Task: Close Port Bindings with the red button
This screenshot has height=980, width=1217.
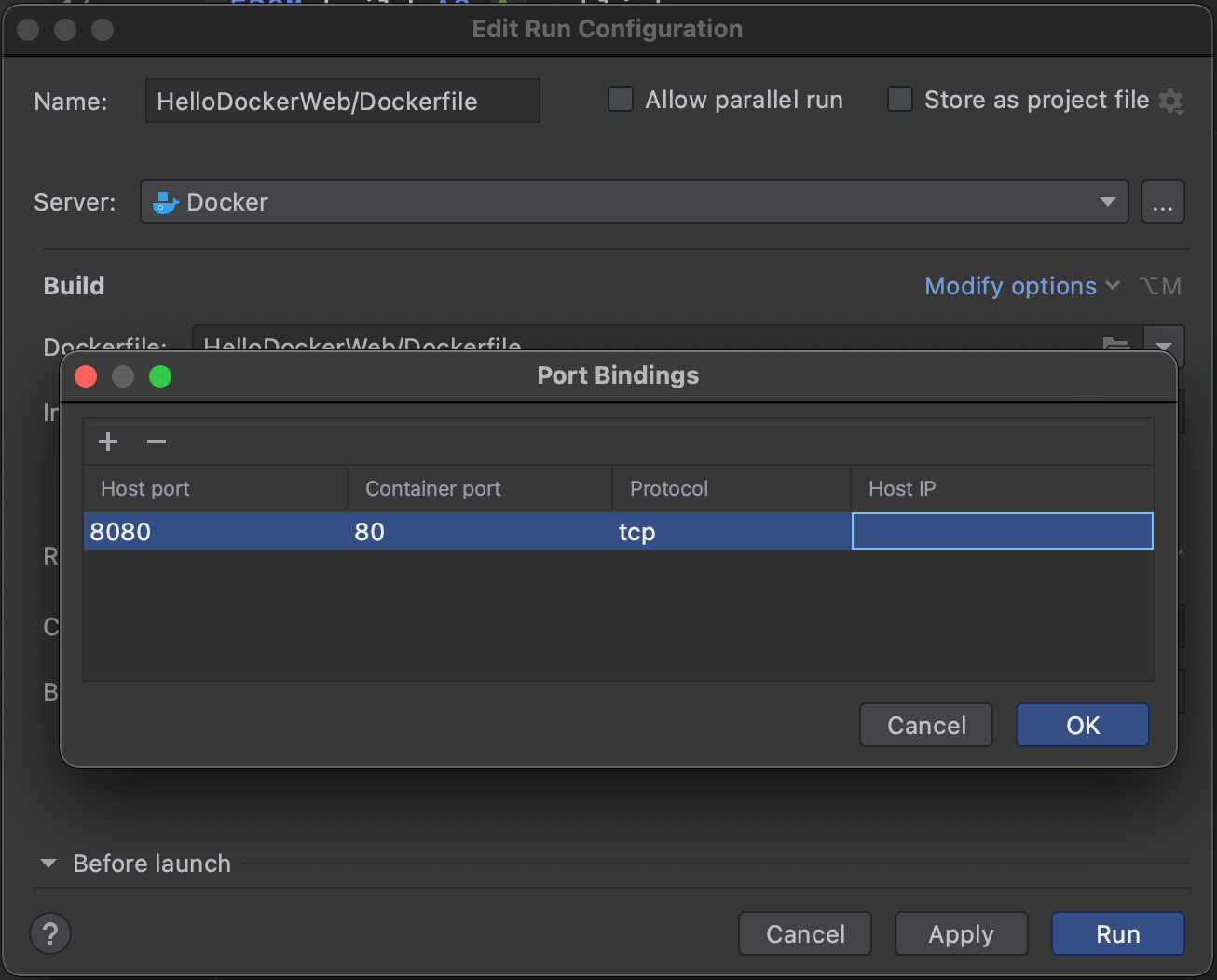Action: 86,375
